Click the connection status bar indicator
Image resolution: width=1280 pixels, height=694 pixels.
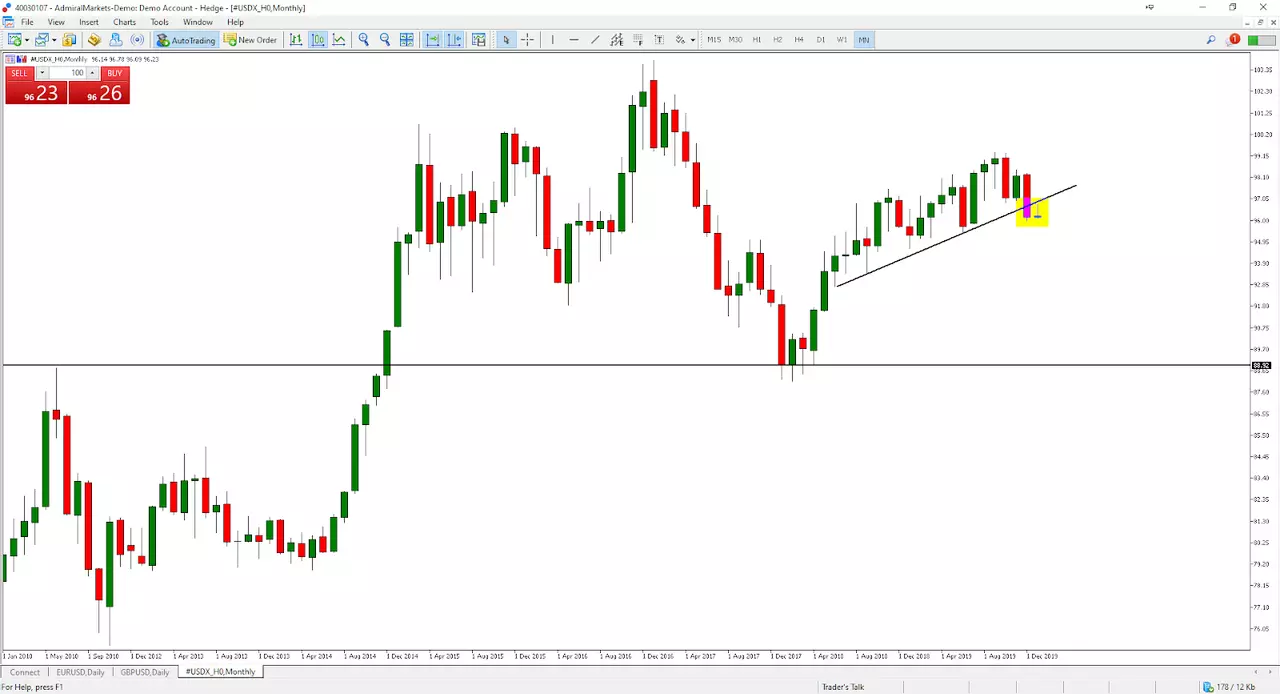(x=1260, y=40)
